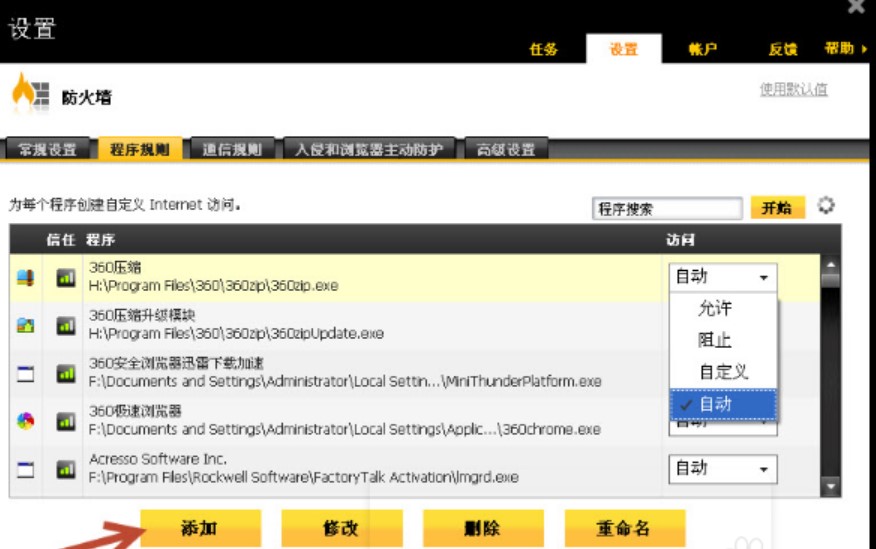The image size is (876, 549).
Task: Open the 高级设置 firewall tab
Action: (x=506, y=149)
